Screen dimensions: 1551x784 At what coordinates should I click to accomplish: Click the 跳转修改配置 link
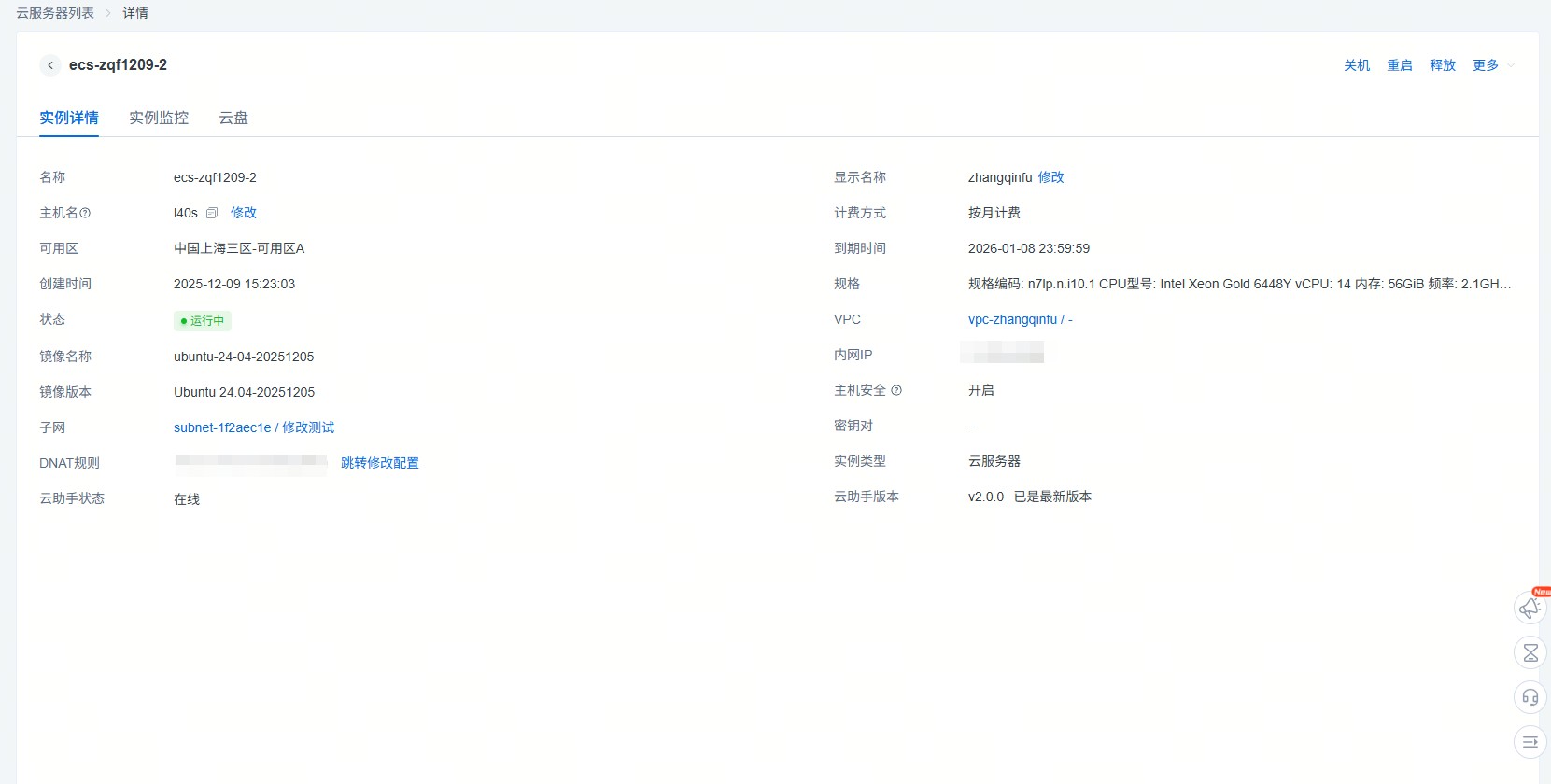point(380,463)
